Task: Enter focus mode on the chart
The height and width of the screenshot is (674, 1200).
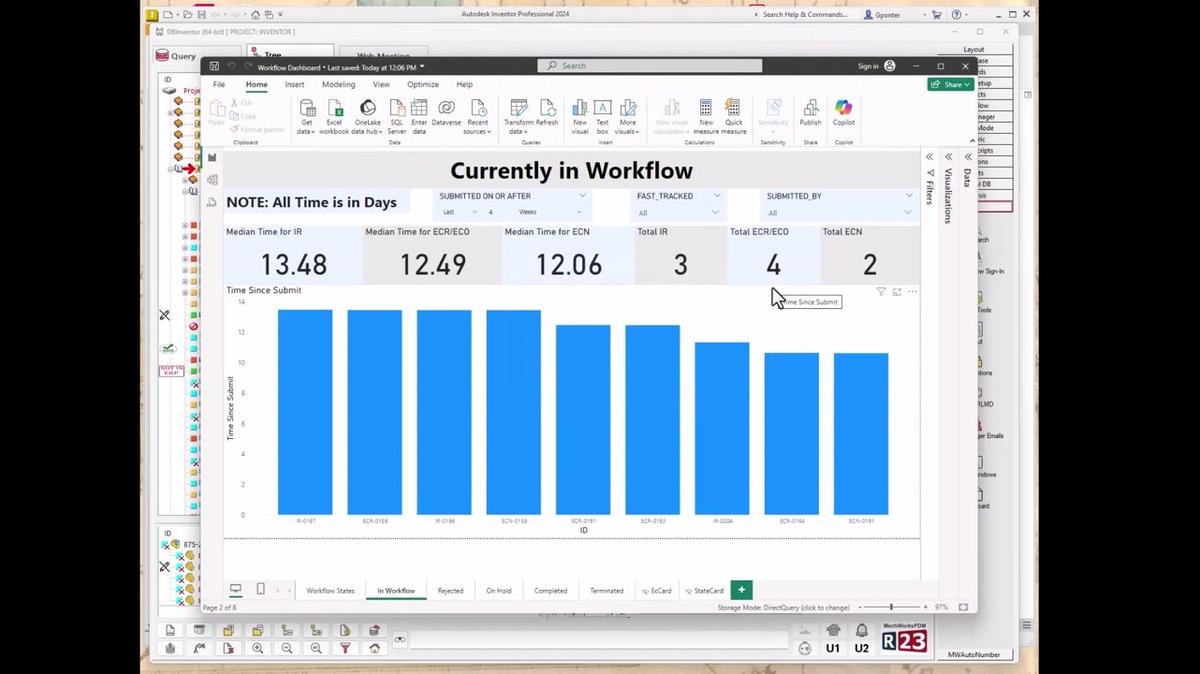Action: [x=897, y=292]
